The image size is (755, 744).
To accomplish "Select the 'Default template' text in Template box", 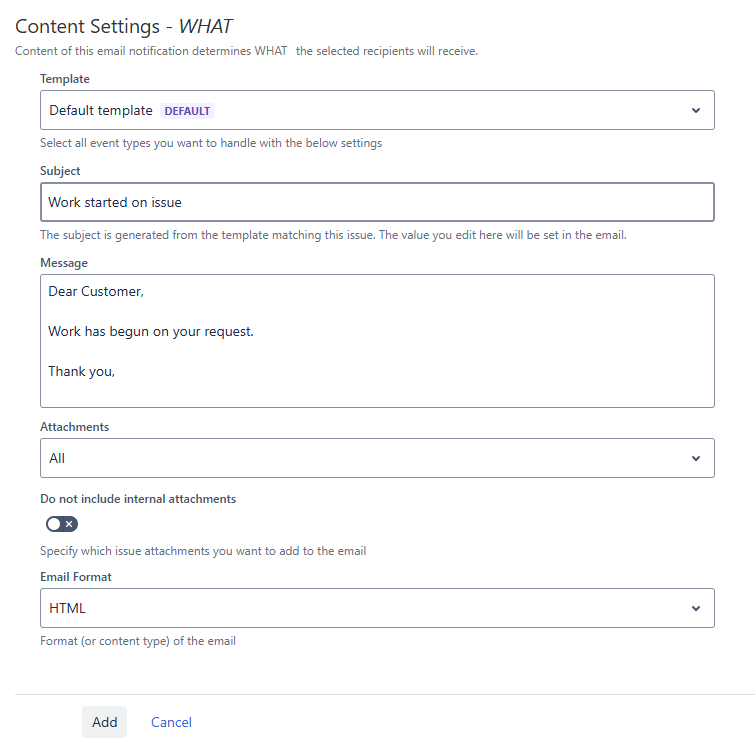I will tap(101, 111).
